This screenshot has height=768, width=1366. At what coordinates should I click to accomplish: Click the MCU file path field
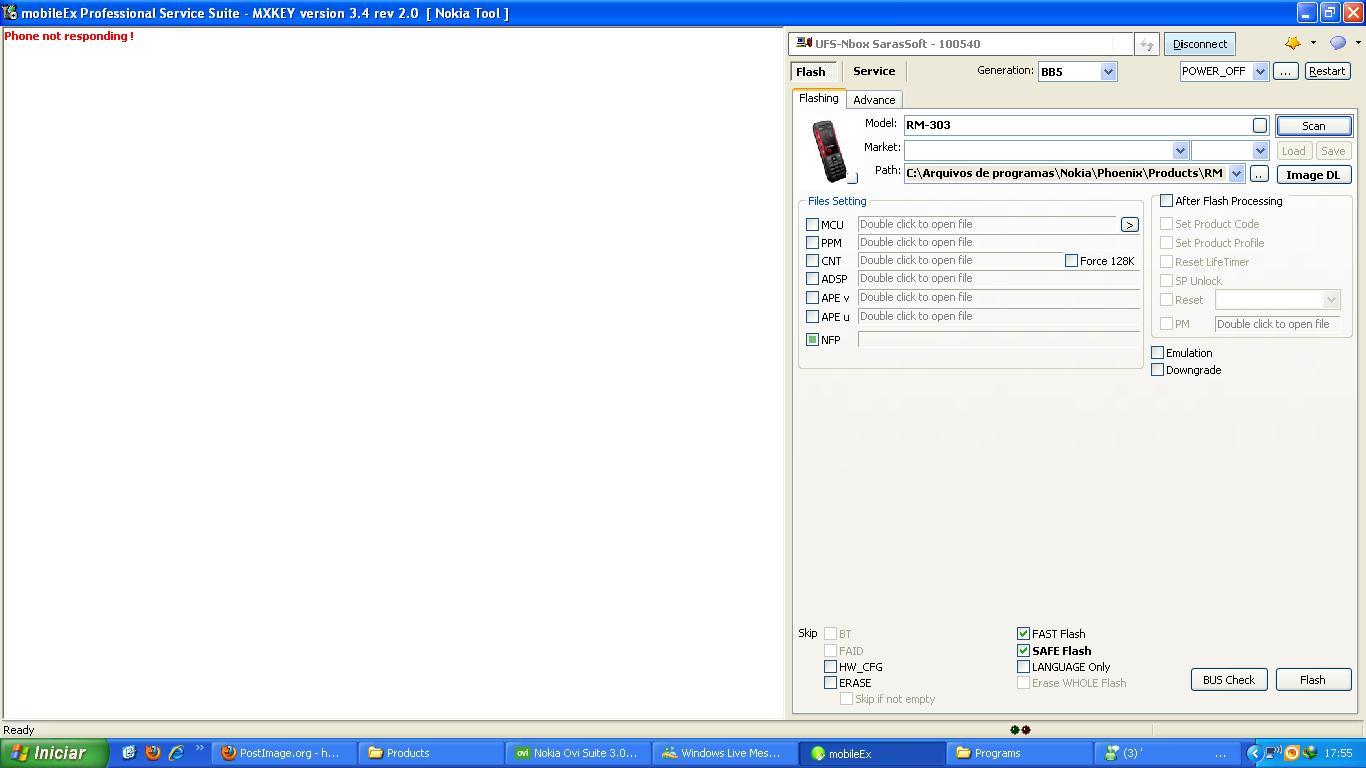(987, 225)
